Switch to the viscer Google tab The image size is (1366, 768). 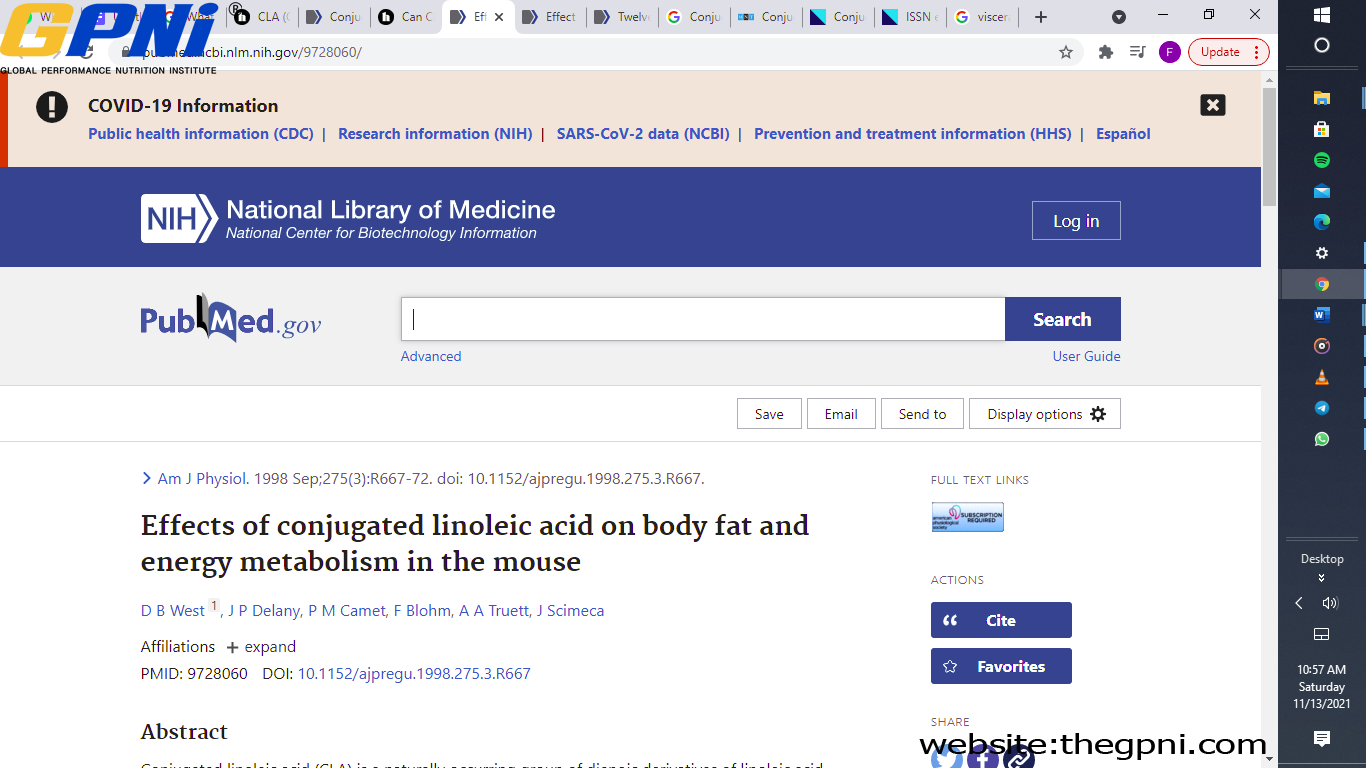coord(983,17)
